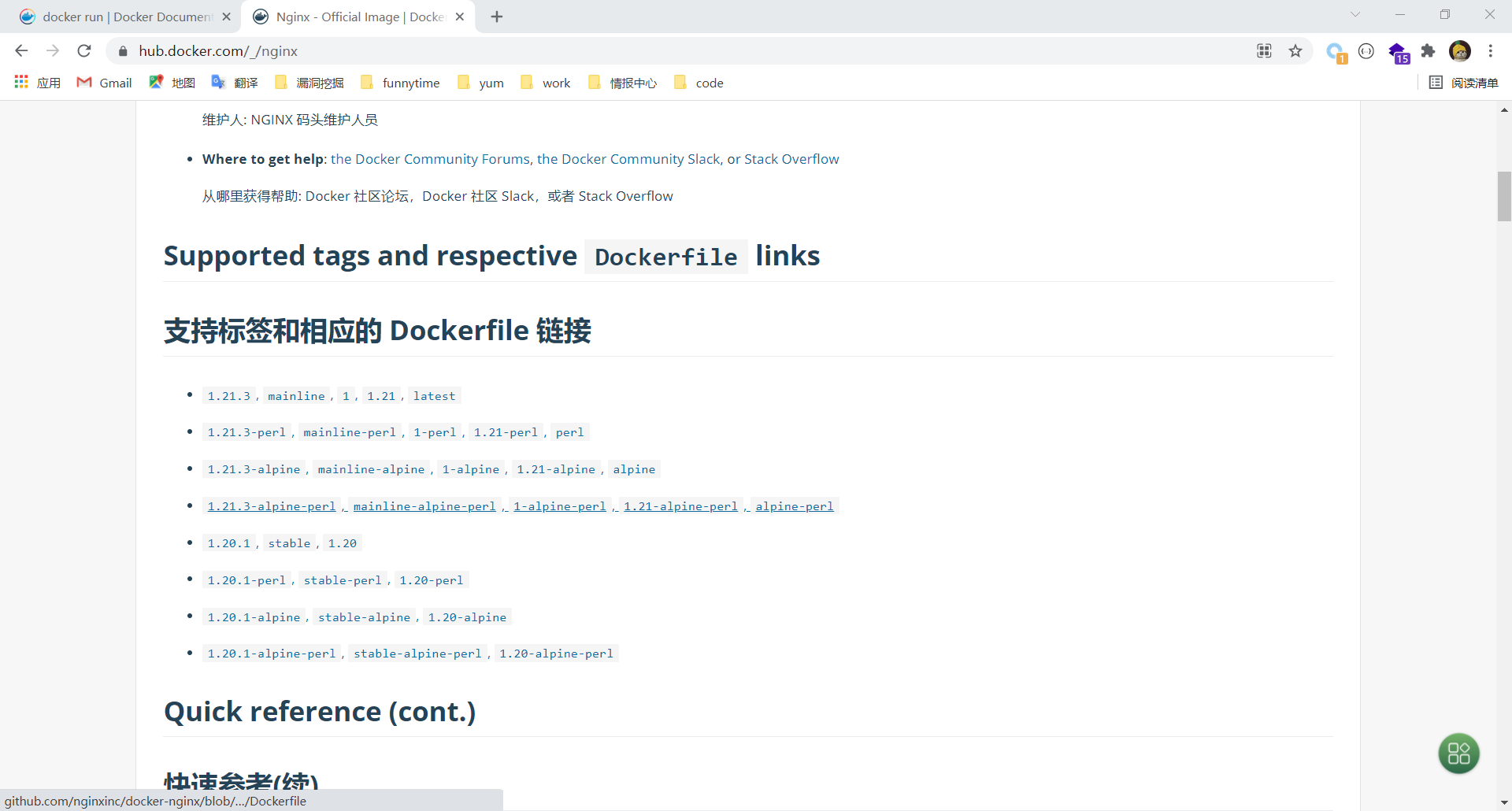Open the 1.20.1-perl tag link
The width and height of the screenshot is (1512, 811).
[246, 580]
